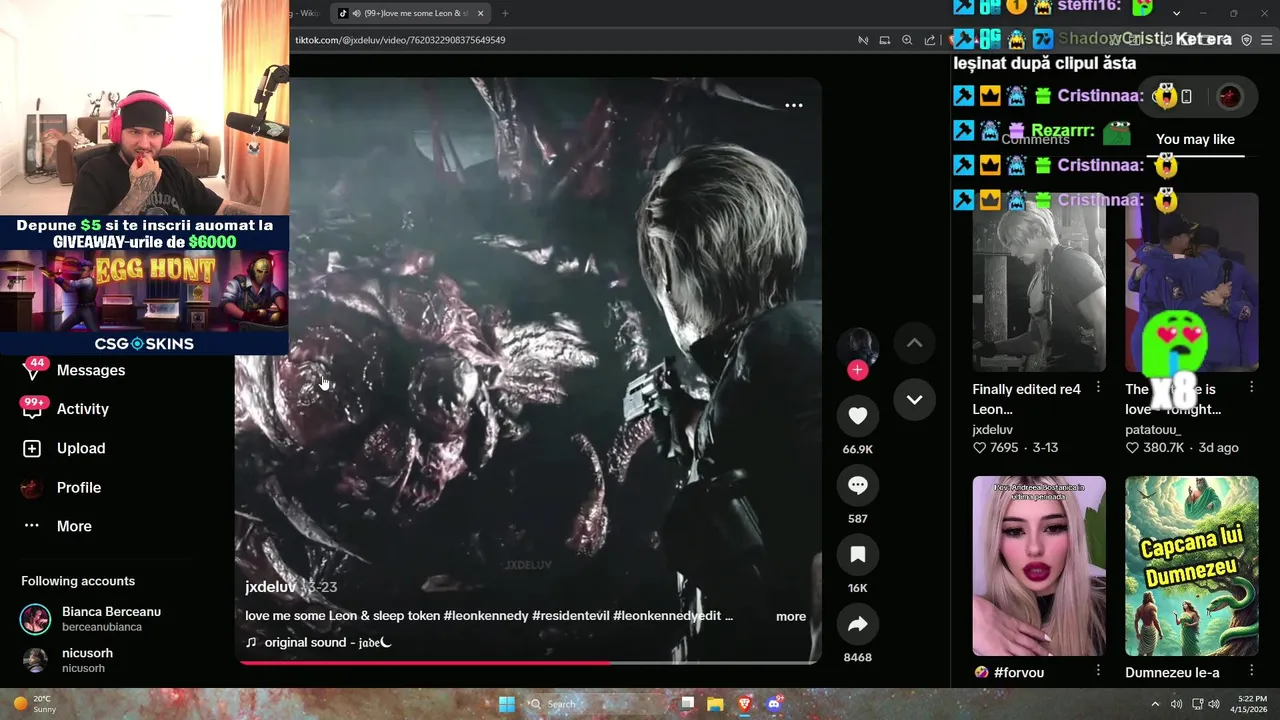Click the 'Following accounts' heading
This screenshot has width=1280, height=720.
(x=78, y=581)
